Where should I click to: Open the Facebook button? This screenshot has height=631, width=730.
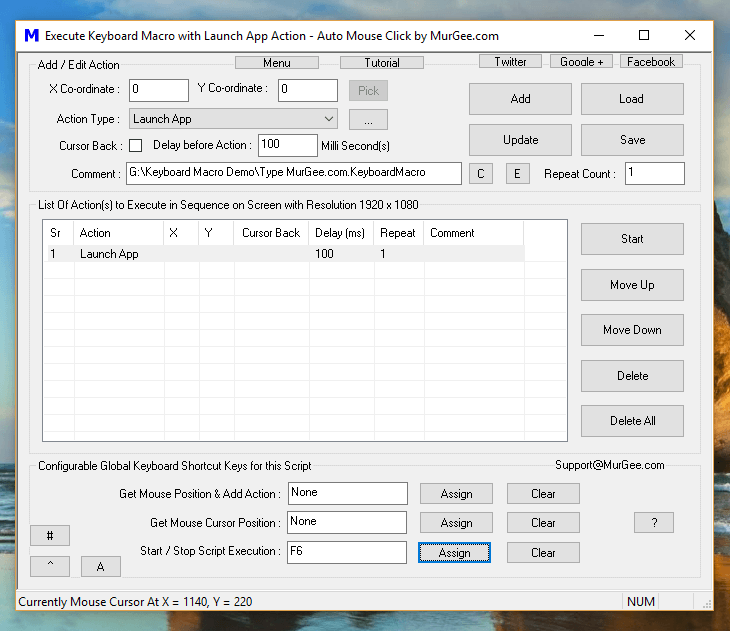click(651, 61)
